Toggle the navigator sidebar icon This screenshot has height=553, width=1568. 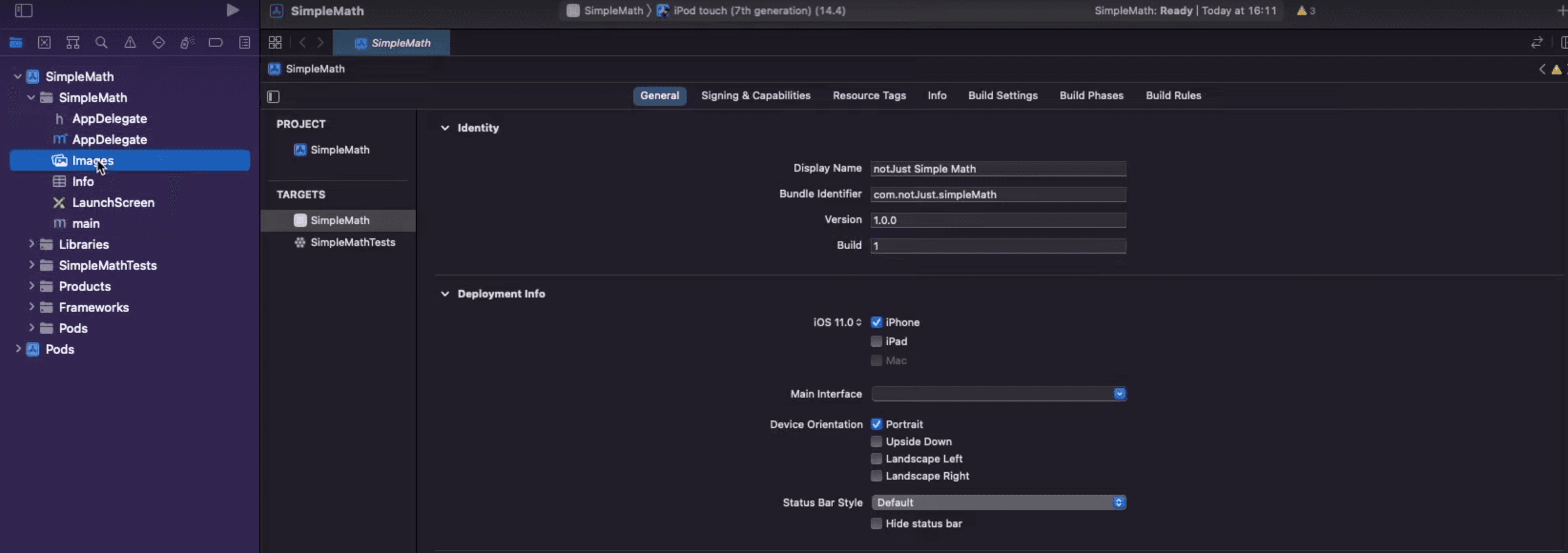(x=24, y=10)
